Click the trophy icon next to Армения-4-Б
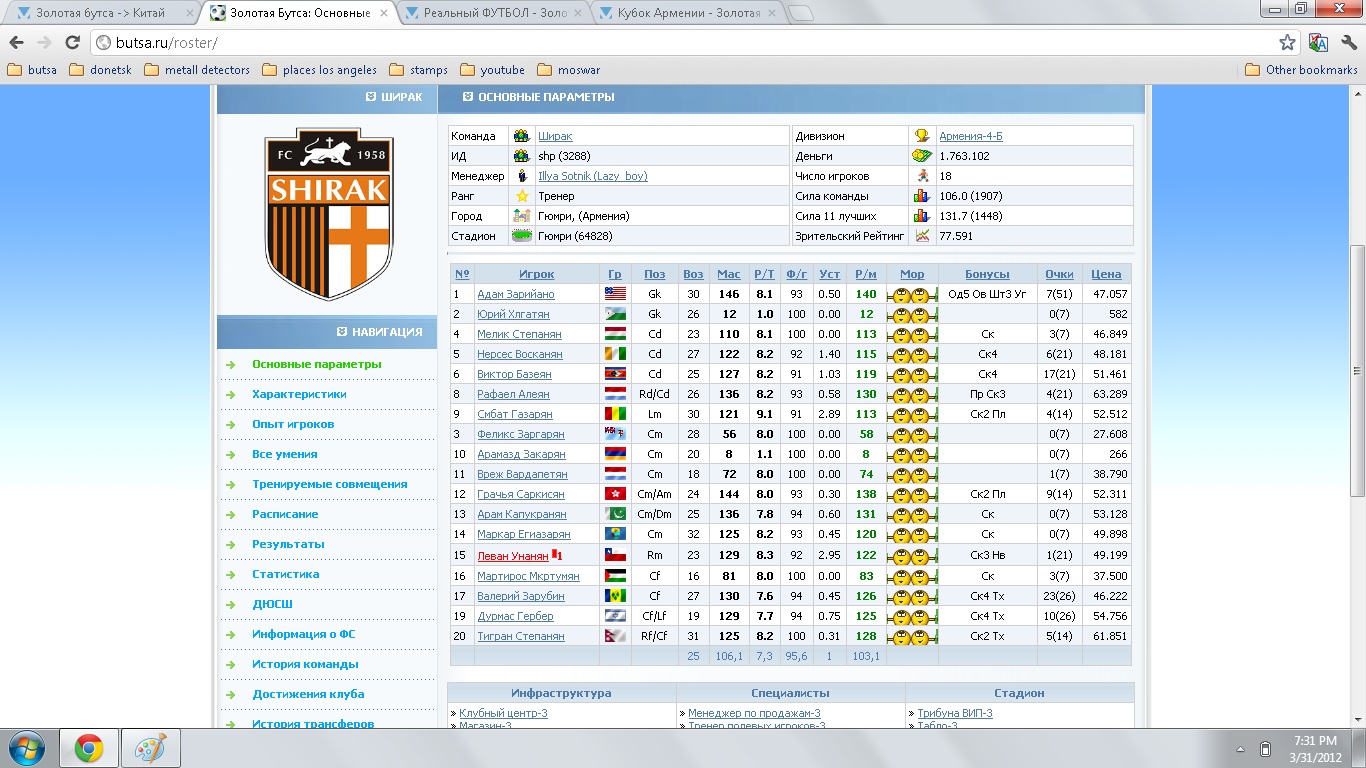1366x768 pixels. pyautogui.click(x=921, y=136)
